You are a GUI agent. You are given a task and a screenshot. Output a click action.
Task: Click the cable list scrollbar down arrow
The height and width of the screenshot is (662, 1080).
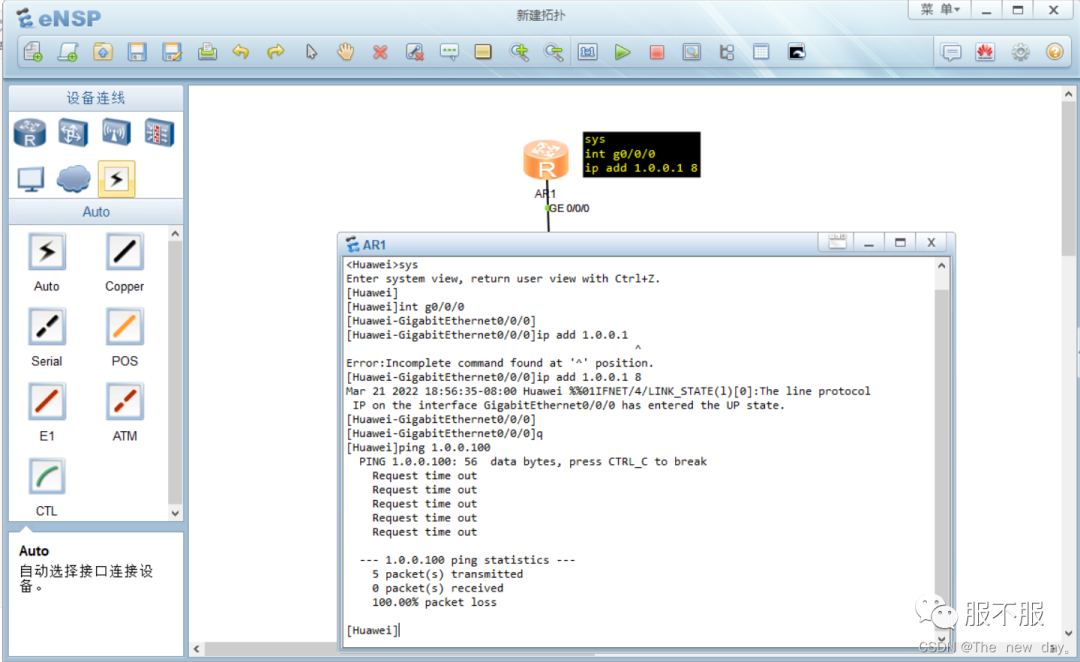[175, 513]
